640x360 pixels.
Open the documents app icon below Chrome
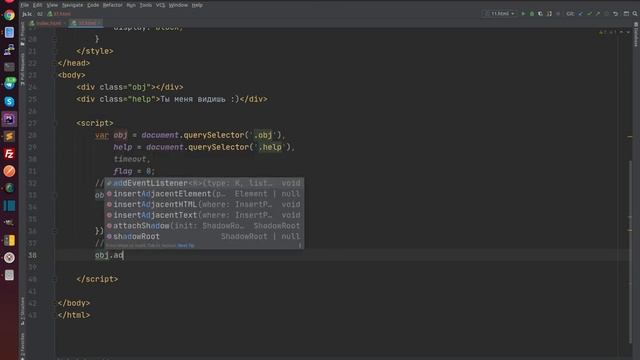click(9, 32)
